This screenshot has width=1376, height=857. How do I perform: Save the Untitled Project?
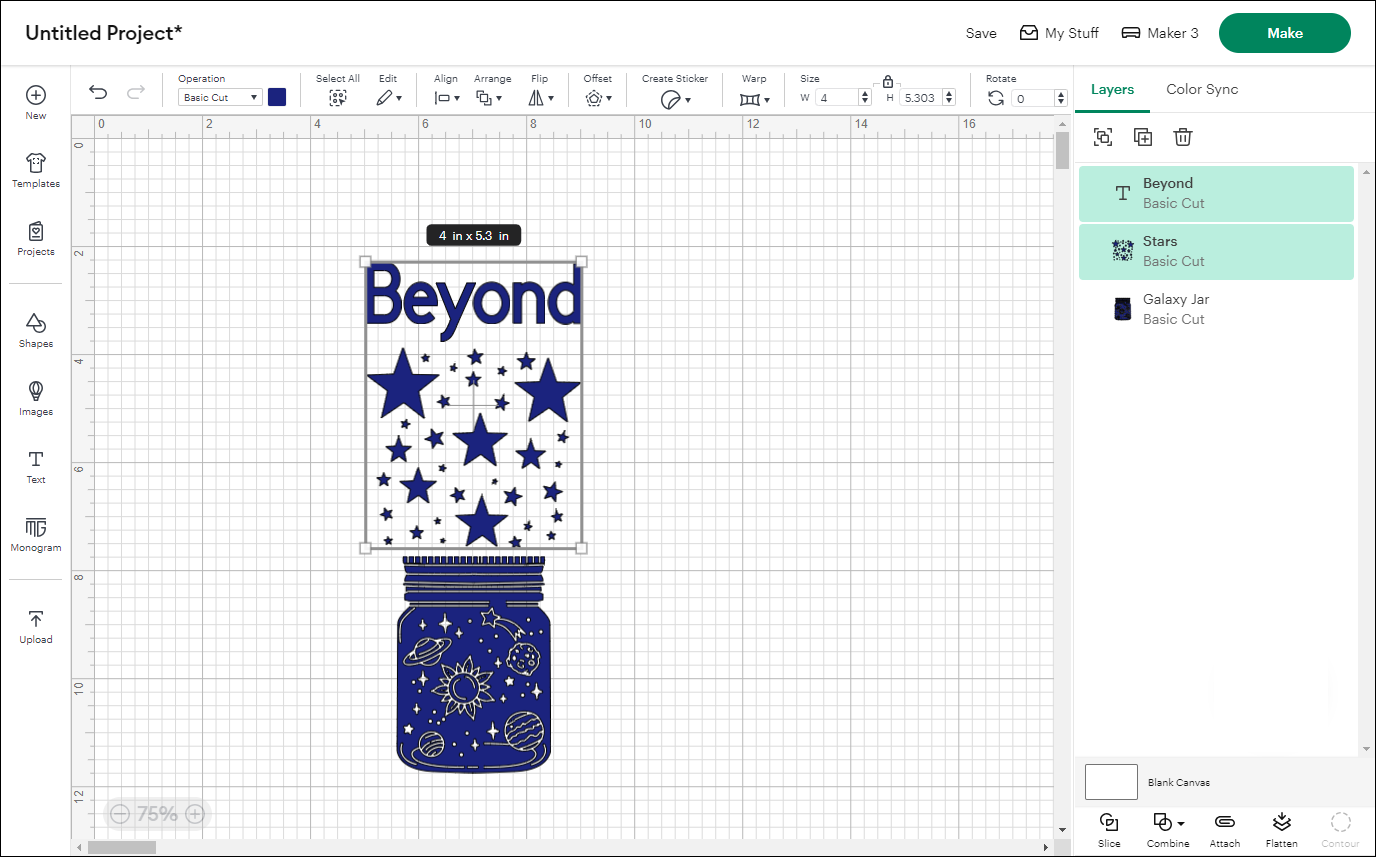point(981,33)
